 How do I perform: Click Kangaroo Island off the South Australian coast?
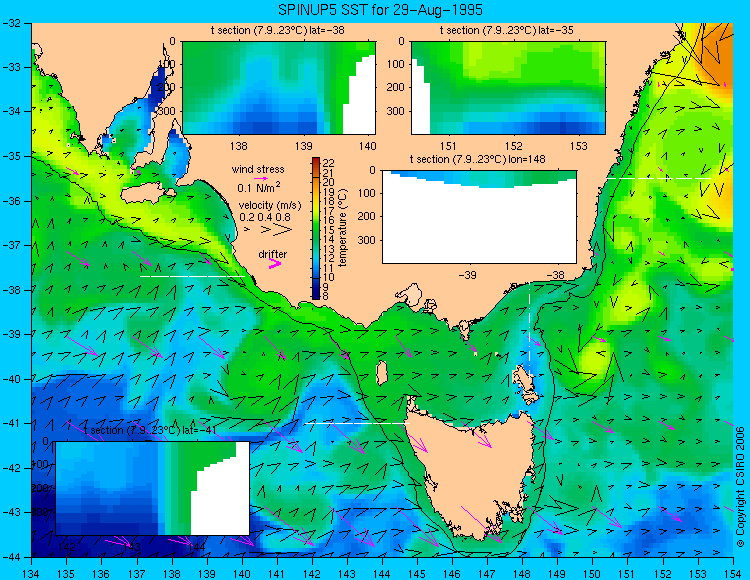146,195
